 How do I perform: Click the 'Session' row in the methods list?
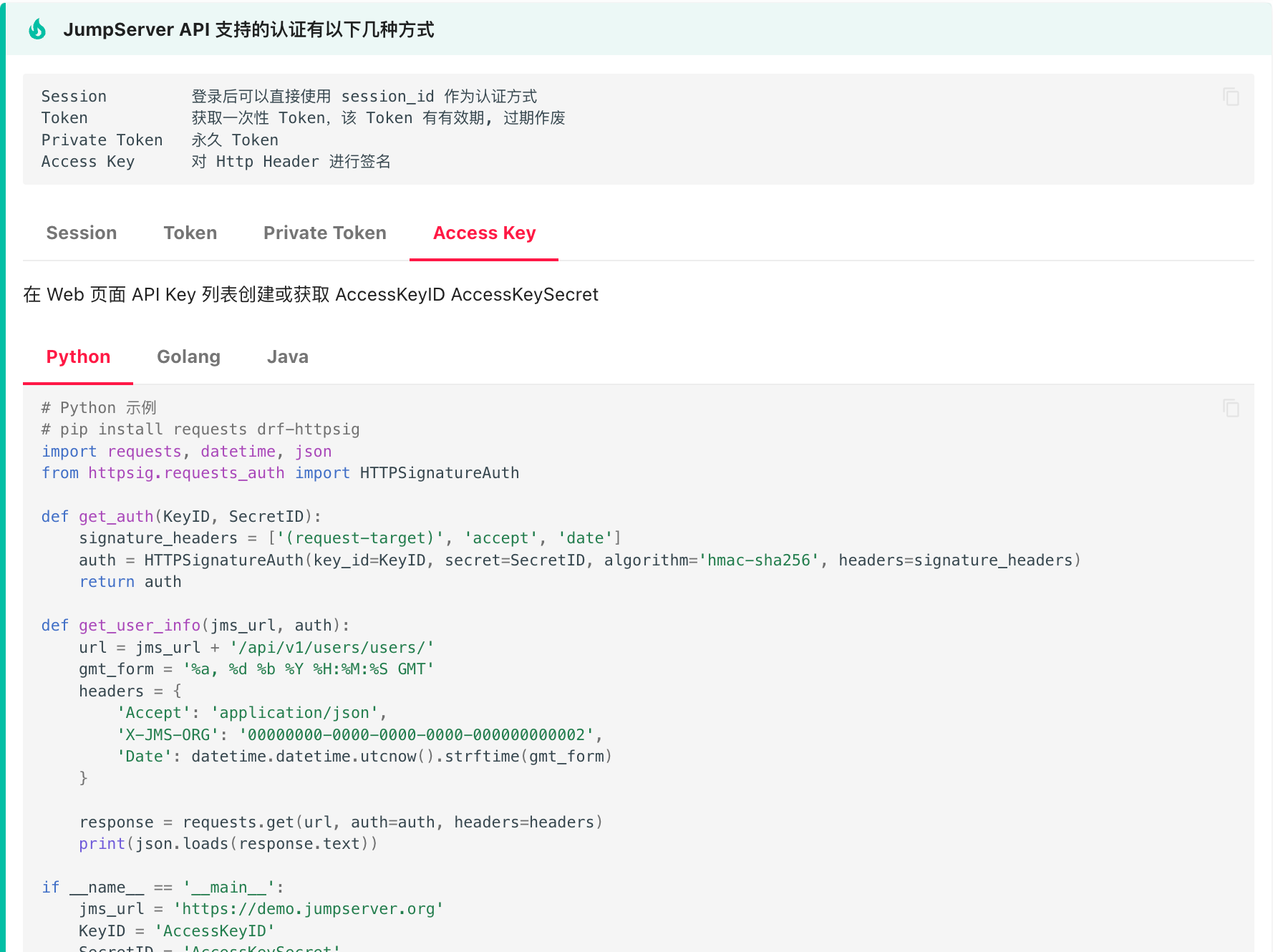(289, 97)
